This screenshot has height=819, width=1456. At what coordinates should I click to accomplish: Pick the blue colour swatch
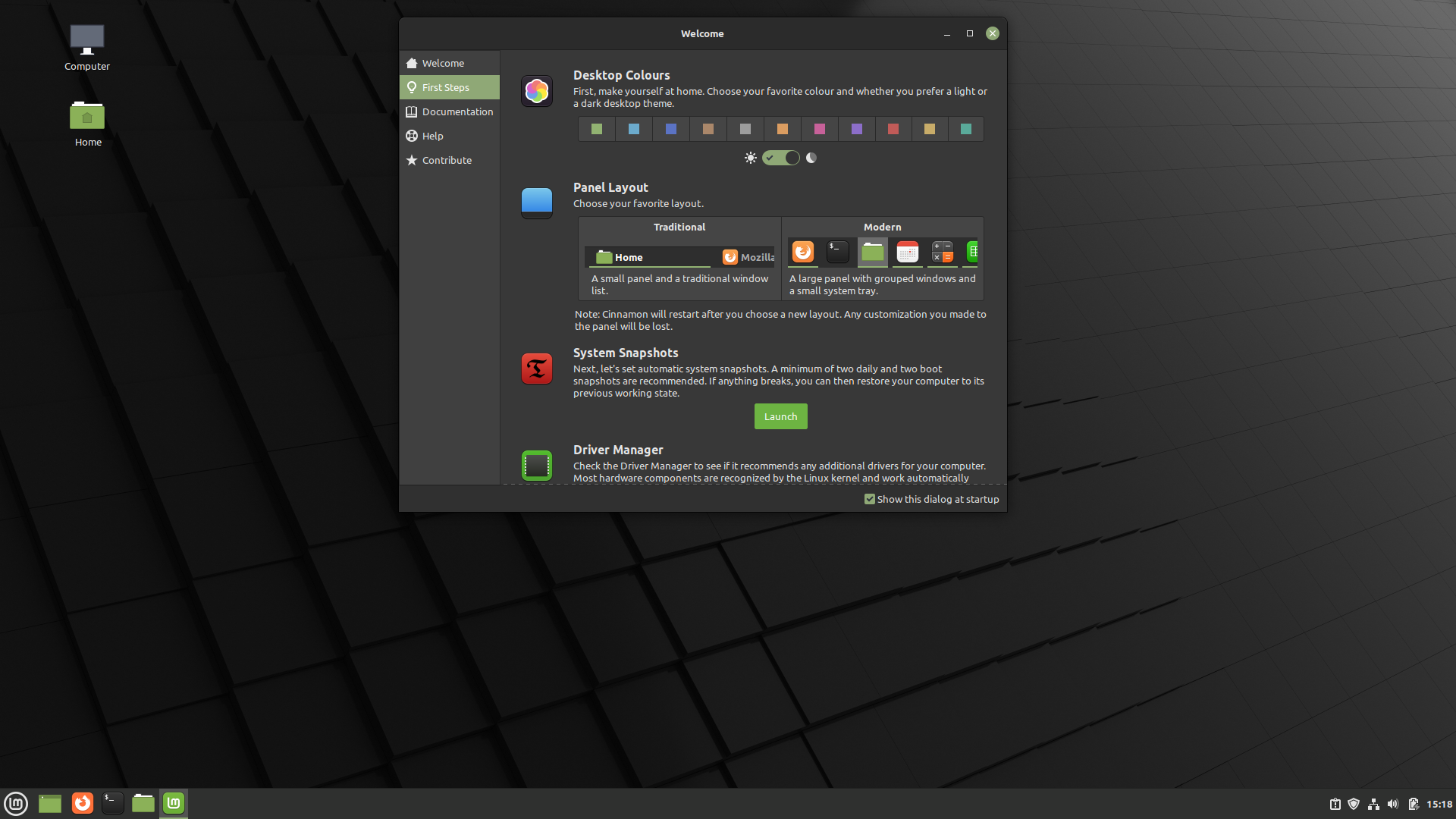coord(671,129)
